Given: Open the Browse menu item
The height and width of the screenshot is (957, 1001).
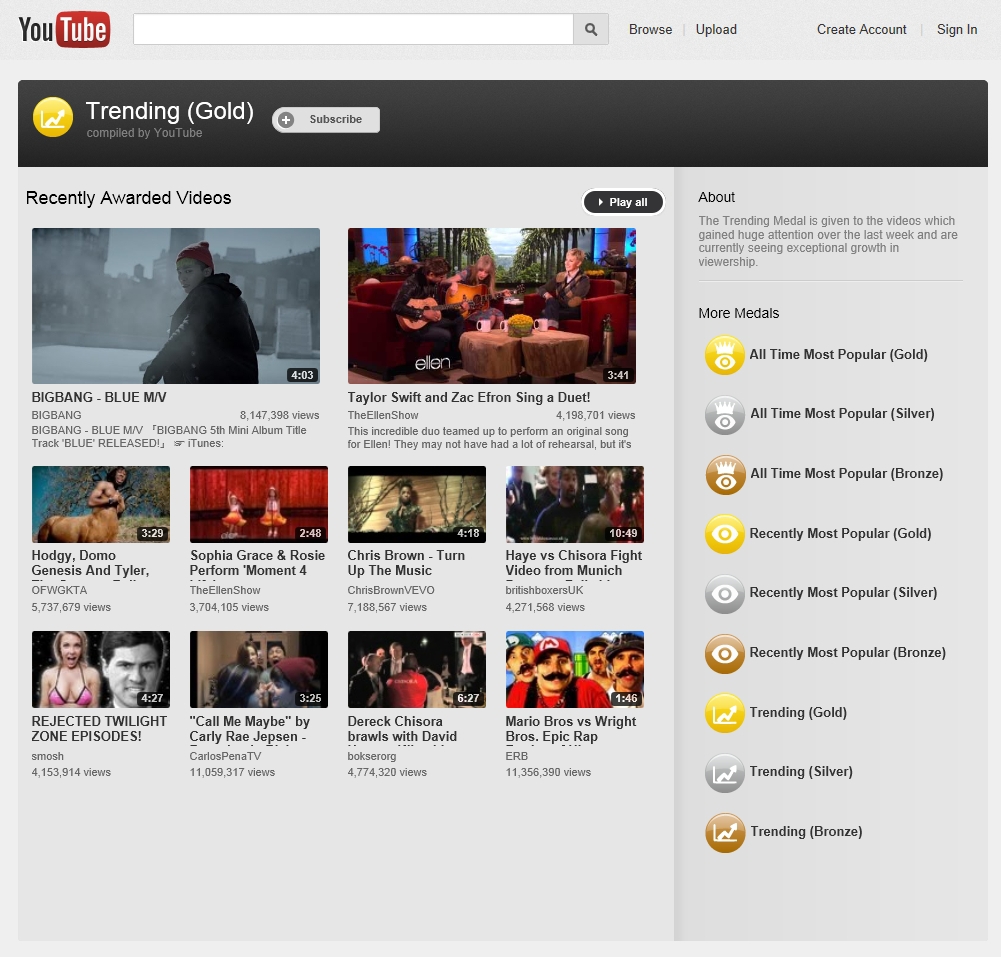Looking at the screenshot, I should (650, 30).
